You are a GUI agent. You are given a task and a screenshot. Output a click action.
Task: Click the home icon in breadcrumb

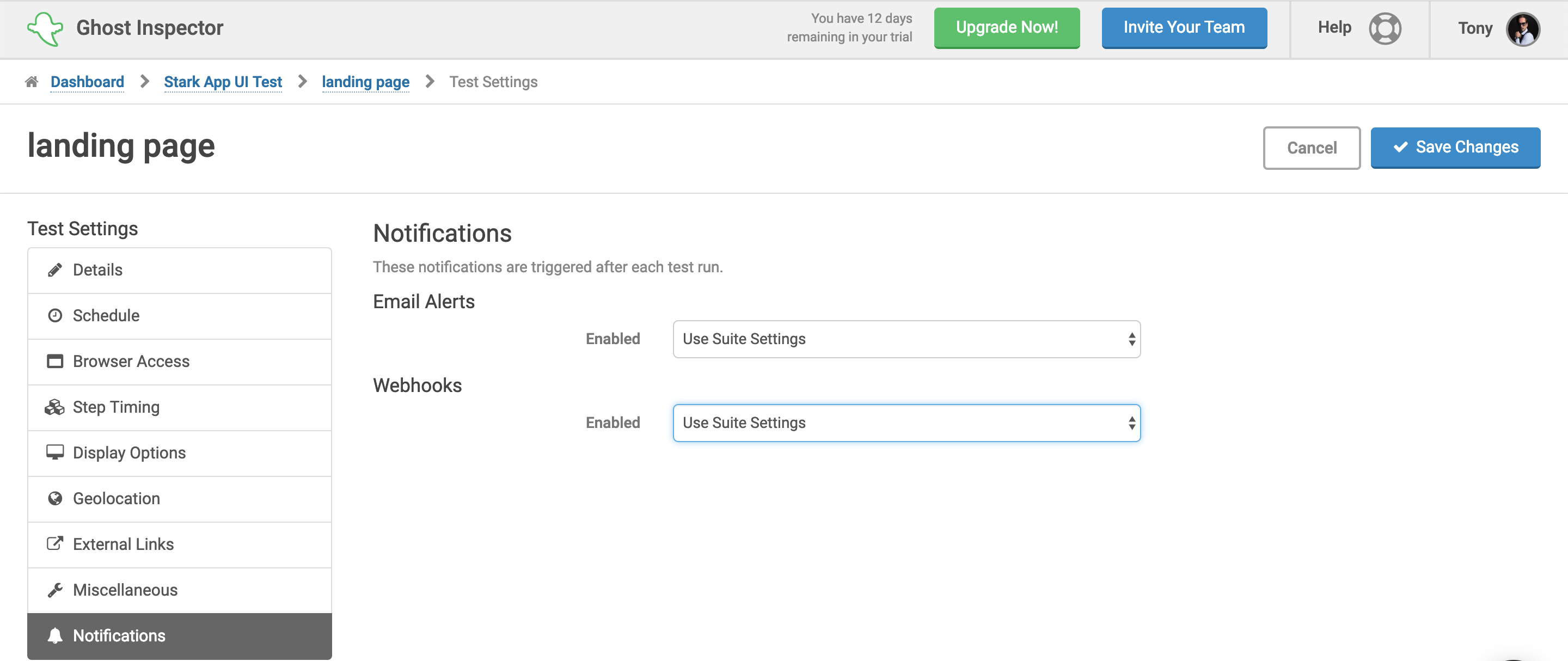(x=32, y=82)
